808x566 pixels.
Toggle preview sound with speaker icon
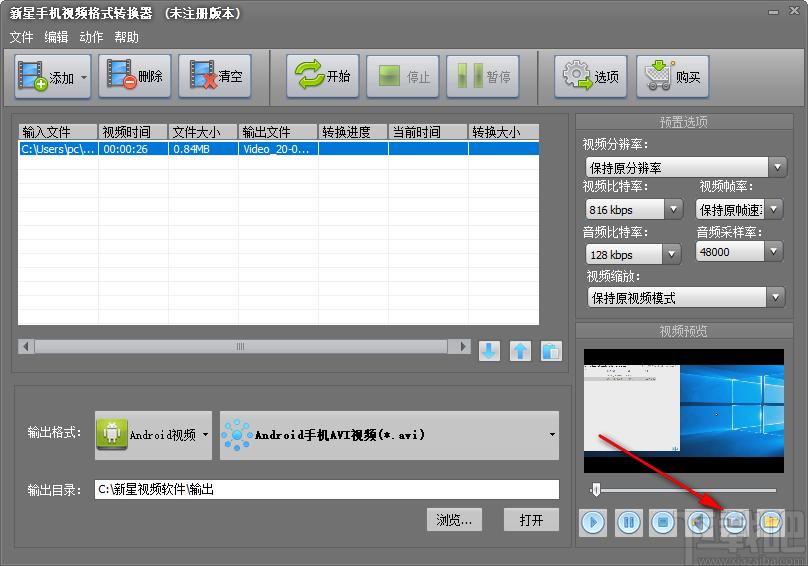pos(699,523)
